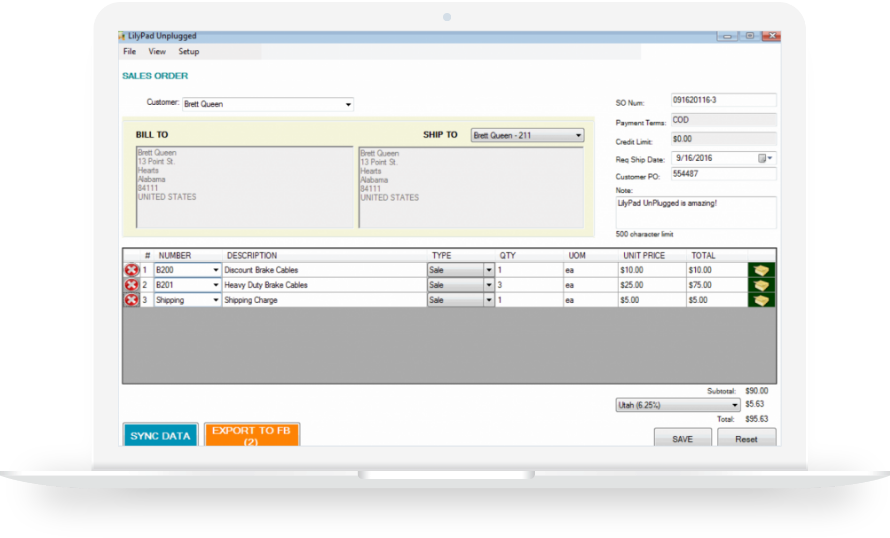
Task: Click the Note text box
Action: coord(696,212)
